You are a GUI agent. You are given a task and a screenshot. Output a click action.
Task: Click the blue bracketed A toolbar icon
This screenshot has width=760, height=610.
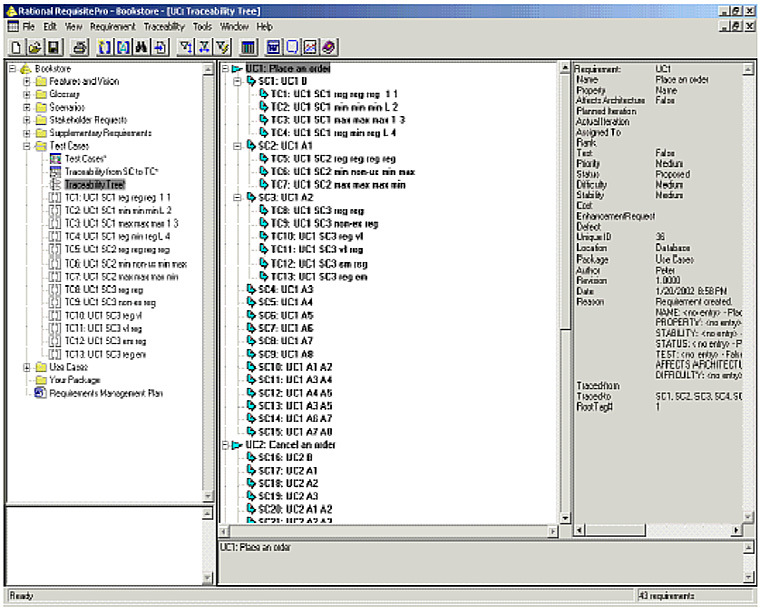[123, 47]
